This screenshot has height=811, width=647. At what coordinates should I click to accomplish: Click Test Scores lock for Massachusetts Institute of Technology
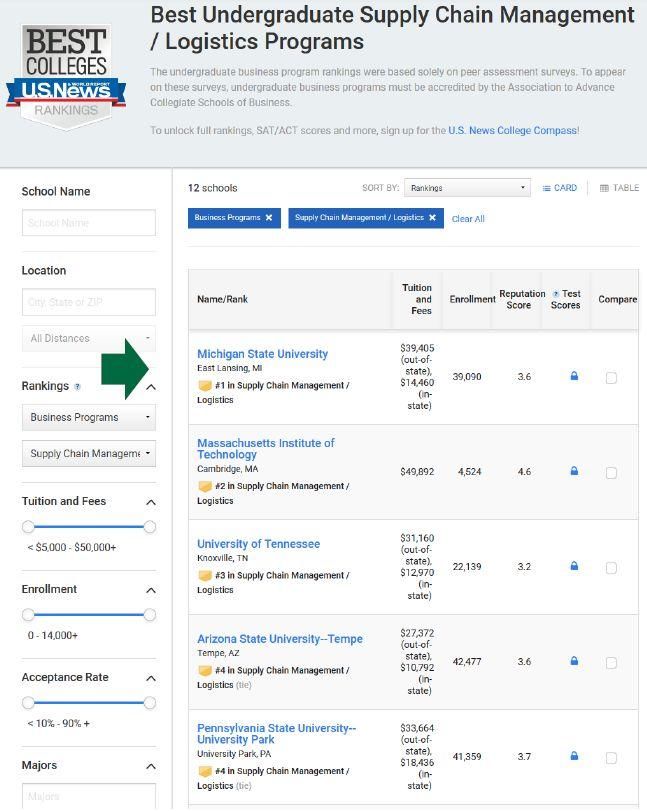[x=574, y=471]
